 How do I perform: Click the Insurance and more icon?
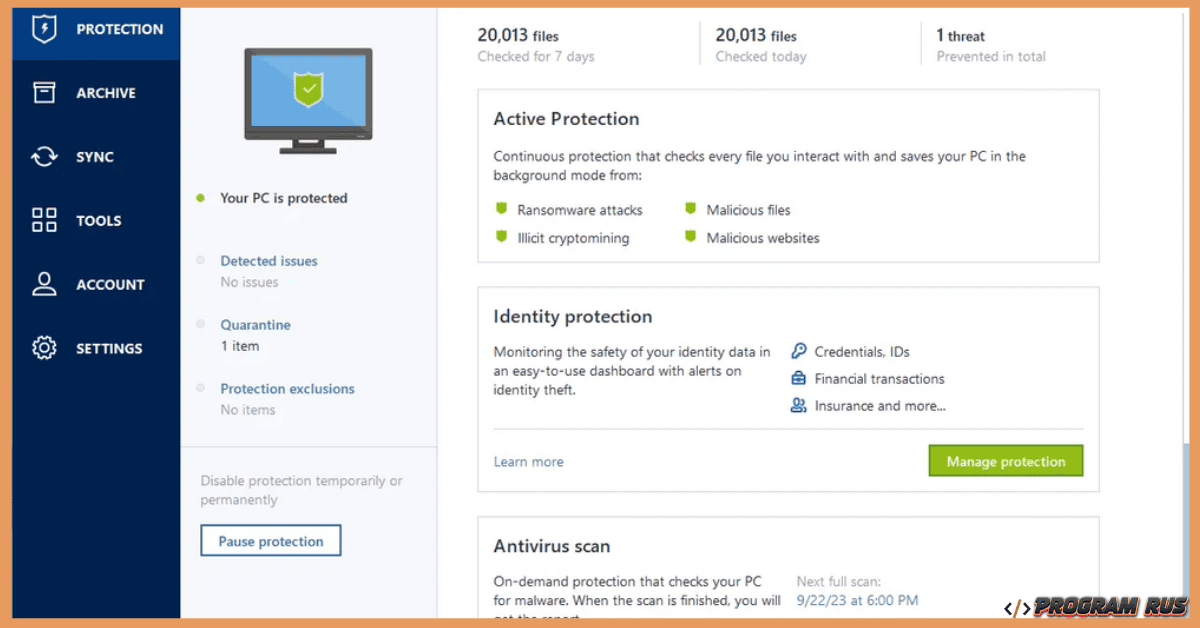(798, 405)
